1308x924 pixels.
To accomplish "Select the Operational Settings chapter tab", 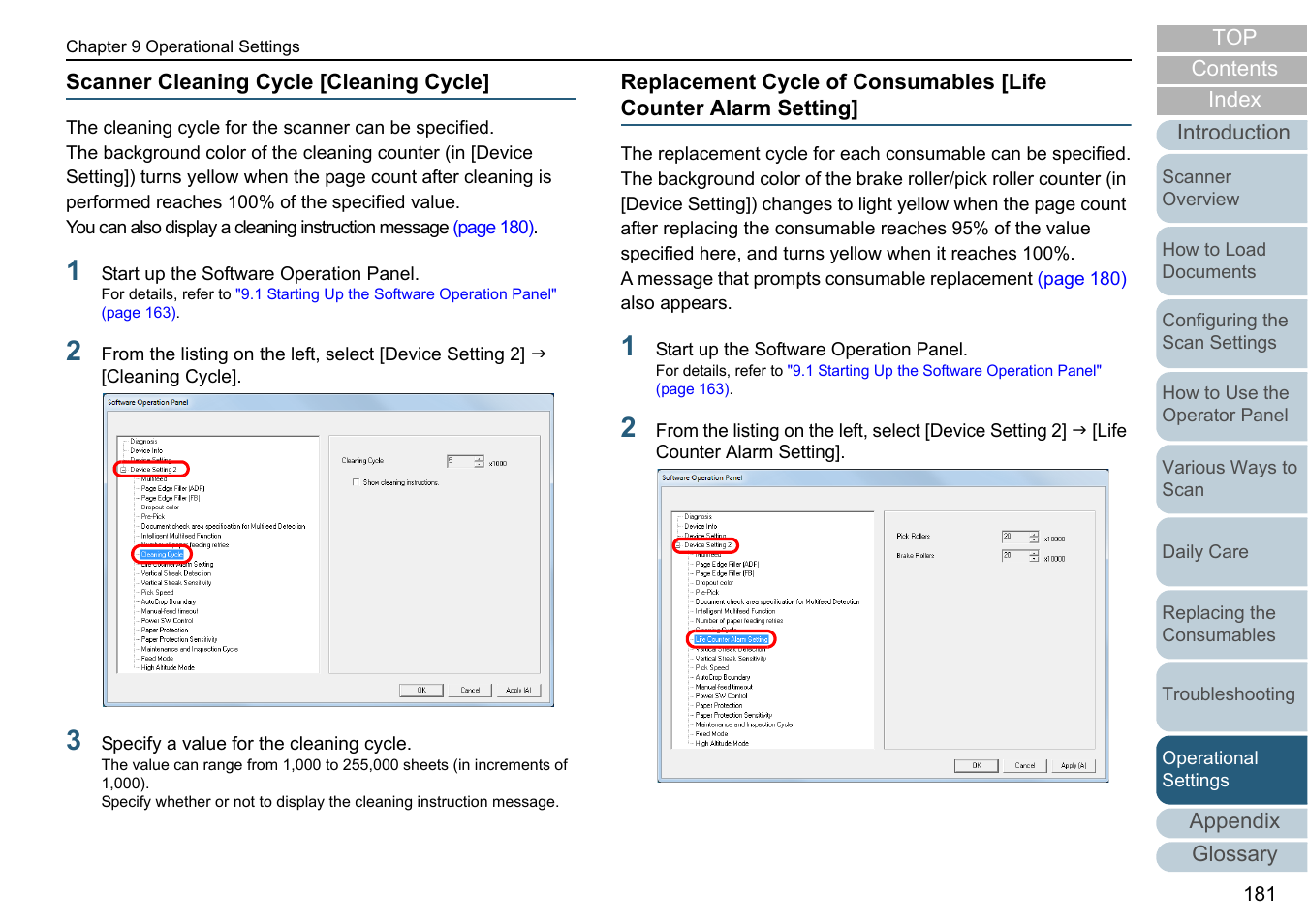I will tap(1231, 769).
